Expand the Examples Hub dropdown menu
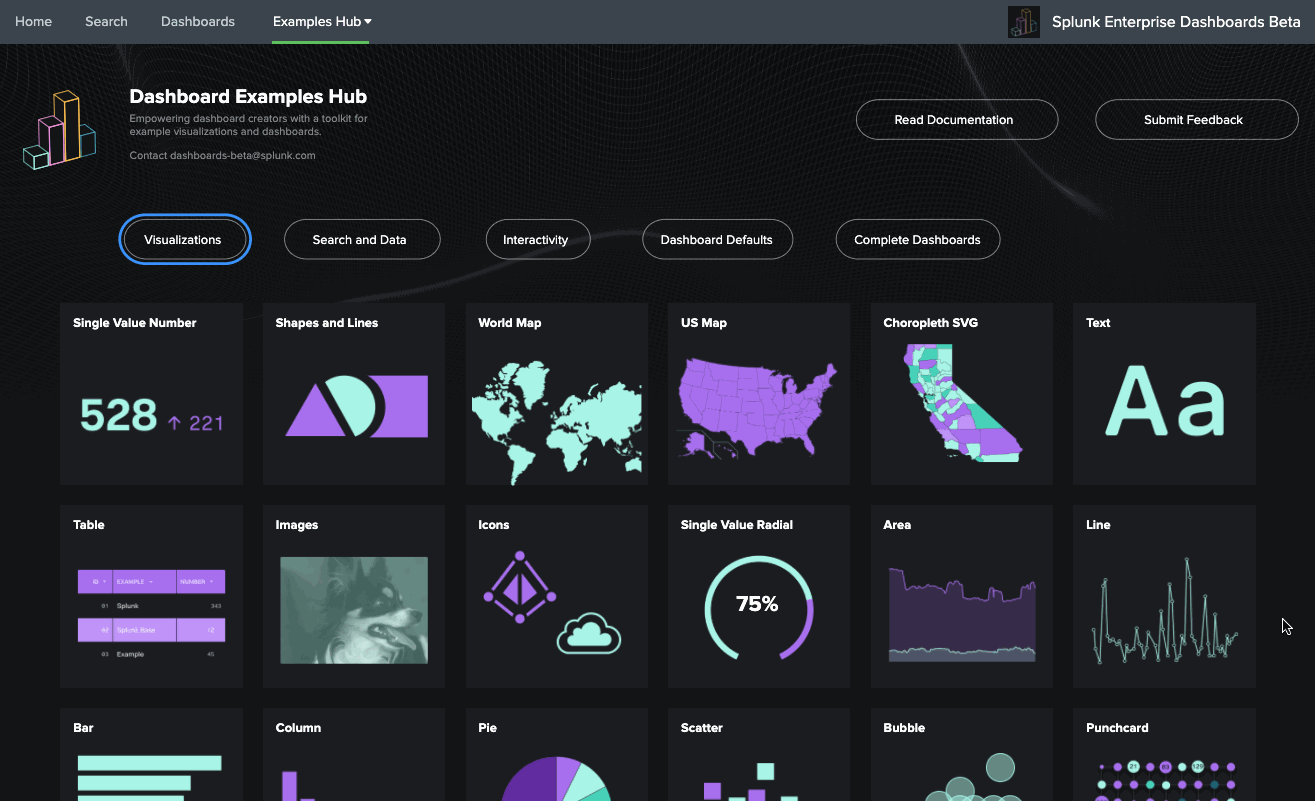 click(322, 22)
